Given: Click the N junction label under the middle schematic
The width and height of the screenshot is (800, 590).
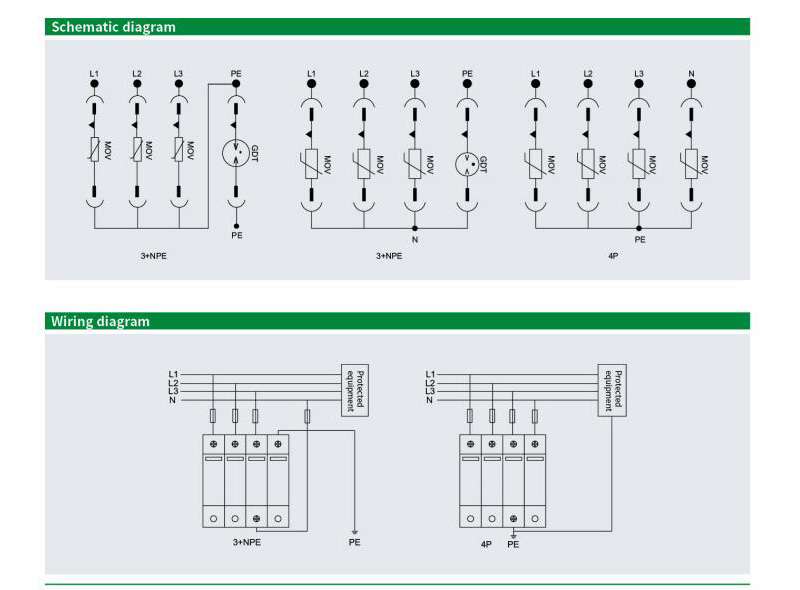Looking at the screenshot, I should (x=414, y=240).
